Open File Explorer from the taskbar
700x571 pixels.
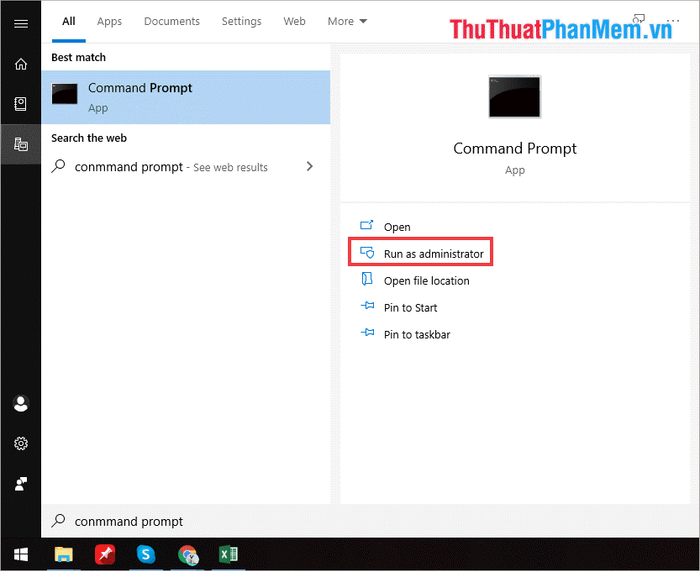[63, 554]
